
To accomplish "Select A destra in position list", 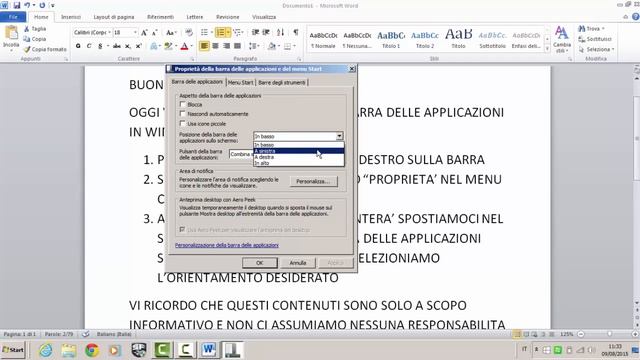I will pyautogui.click(x=299, y=157).
